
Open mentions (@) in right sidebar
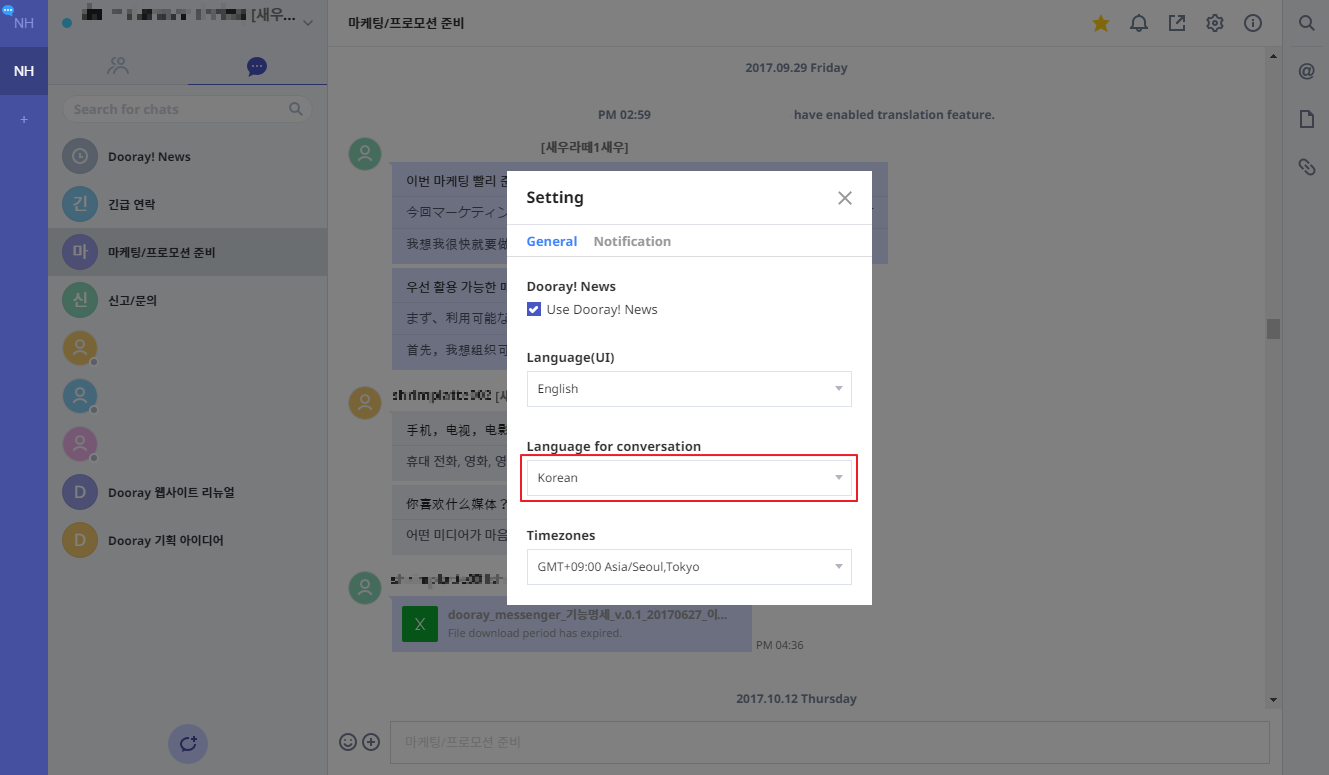tap(1306, 71)
